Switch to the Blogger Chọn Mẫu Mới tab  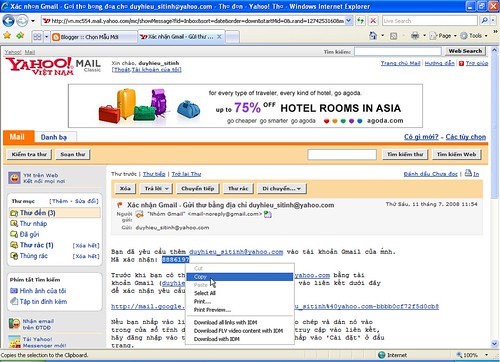[x=94, y=37]
